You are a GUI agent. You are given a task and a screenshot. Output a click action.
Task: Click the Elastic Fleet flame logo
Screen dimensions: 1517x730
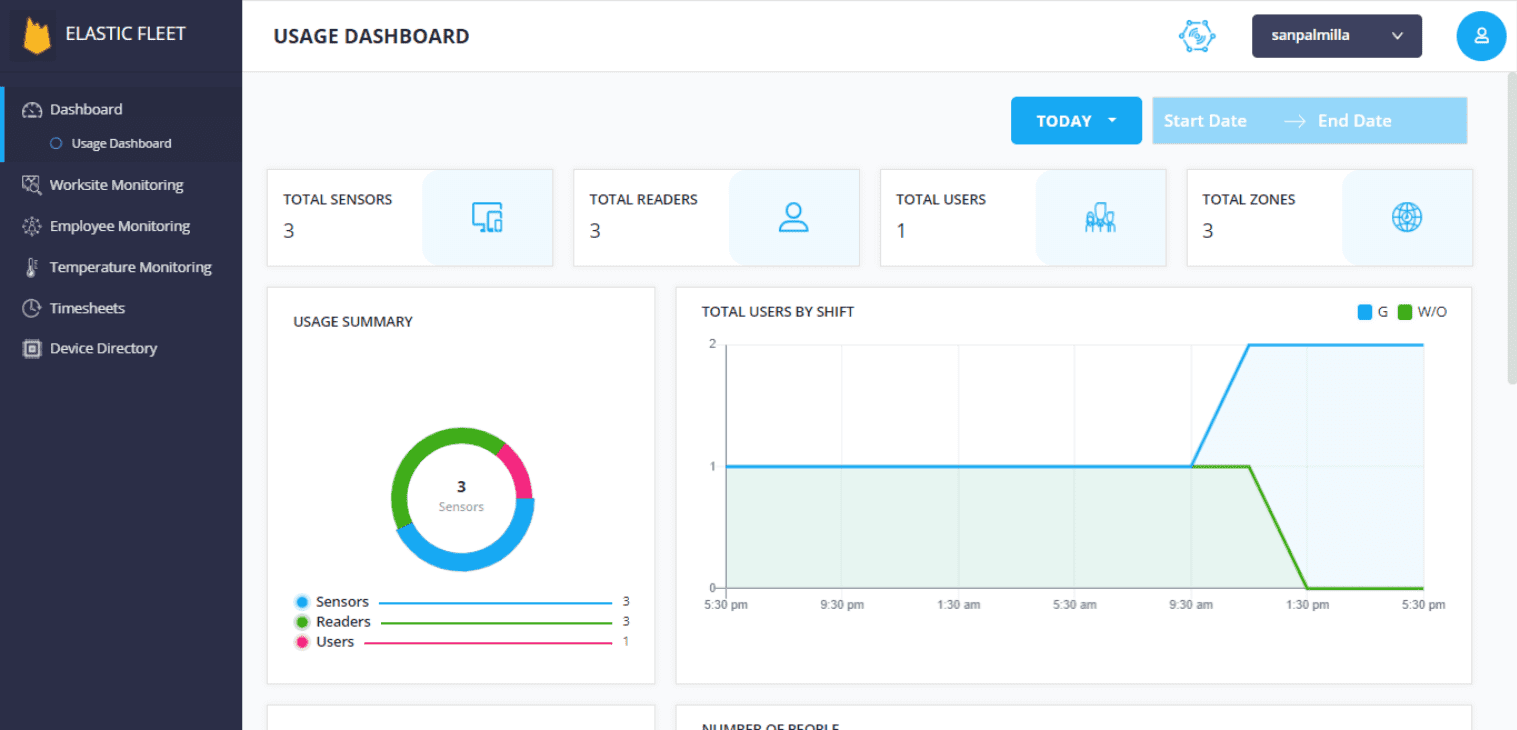click(37, 36)
